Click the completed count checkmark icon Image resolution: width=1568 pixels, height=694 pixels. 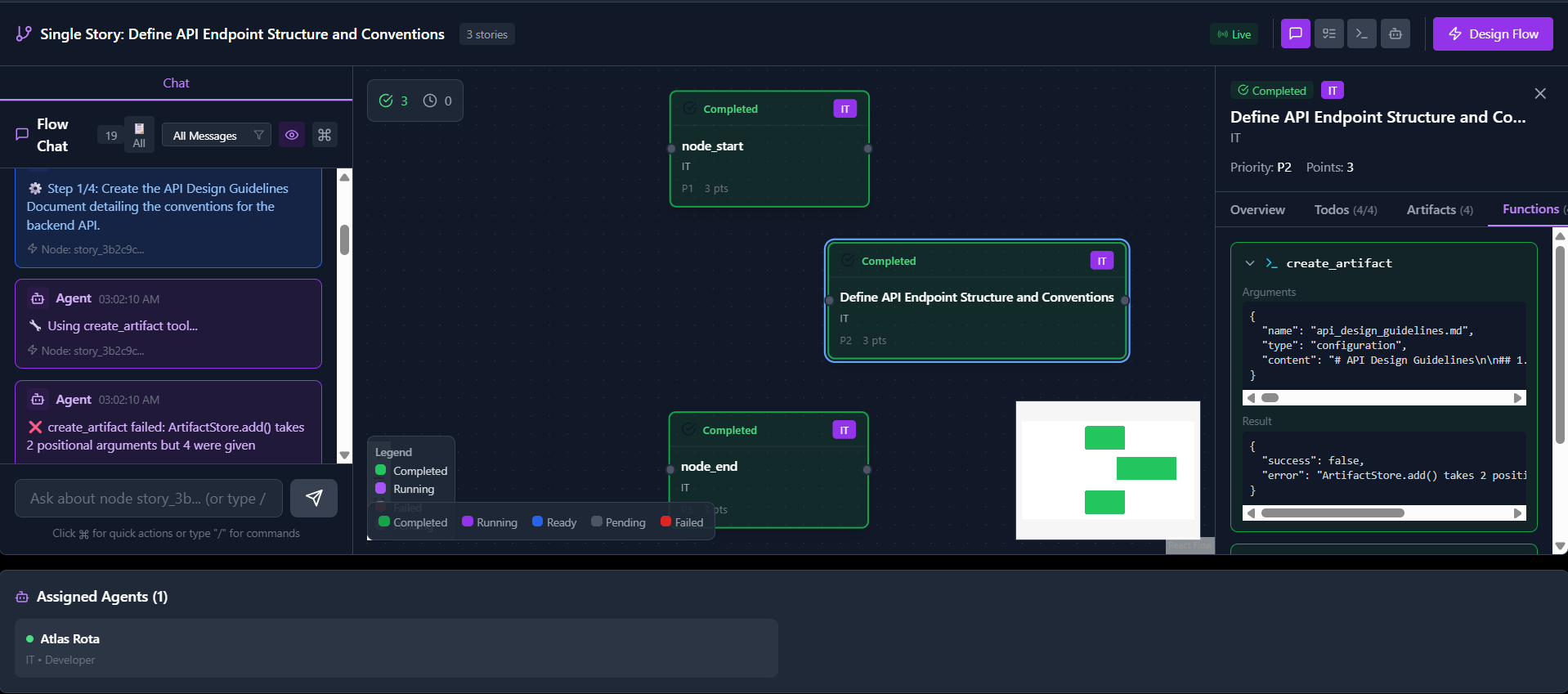click(x=386, y=101)
